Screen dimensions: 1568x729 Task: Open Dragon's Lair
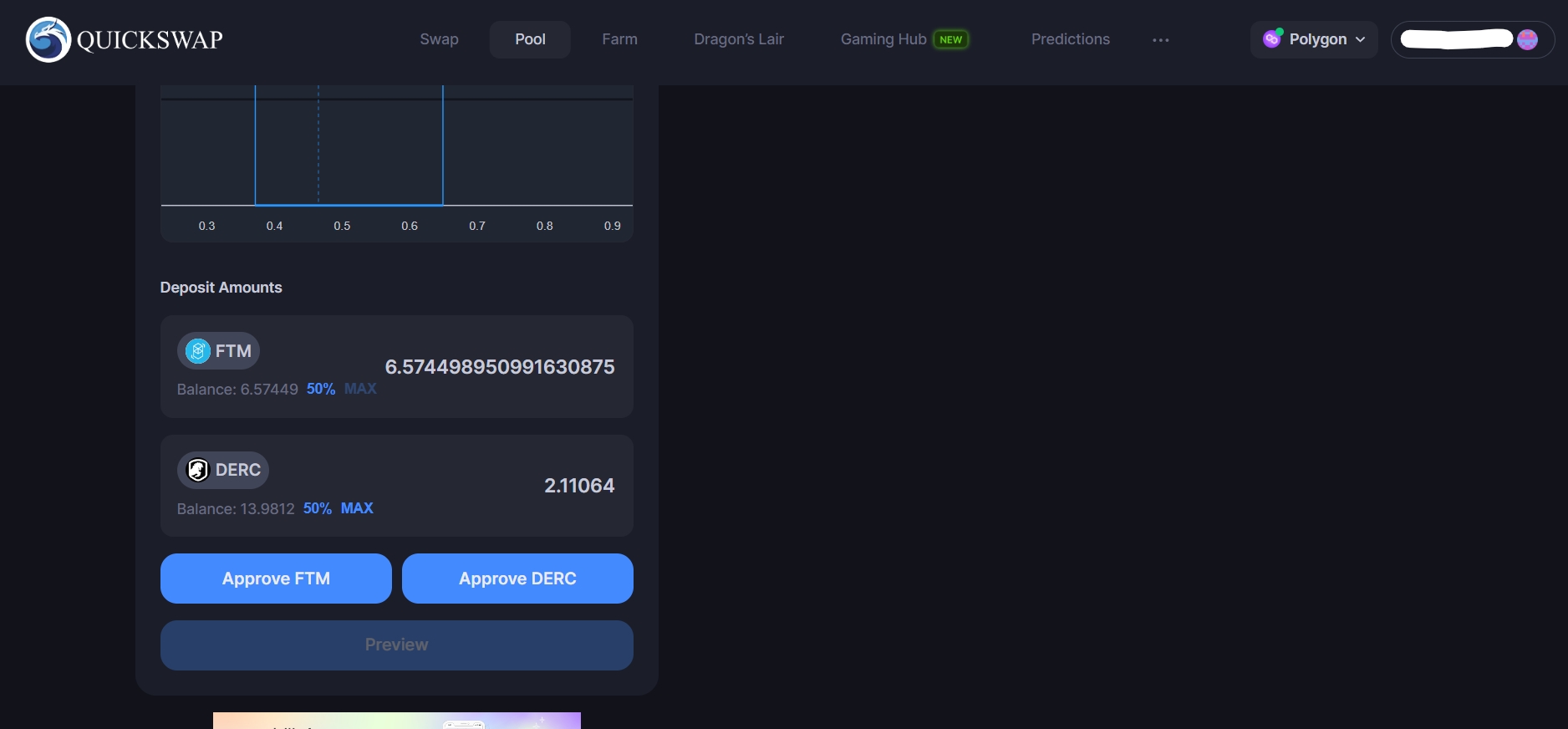739,39
